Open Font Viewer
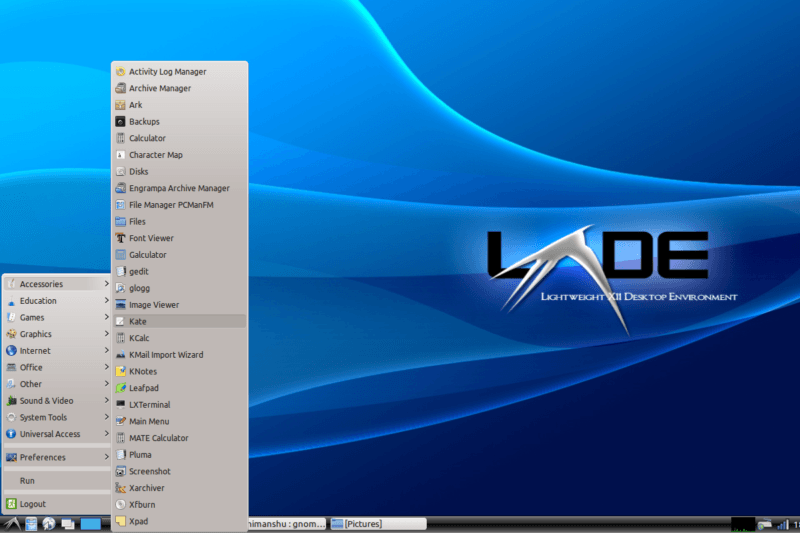 tap(179, 238)
